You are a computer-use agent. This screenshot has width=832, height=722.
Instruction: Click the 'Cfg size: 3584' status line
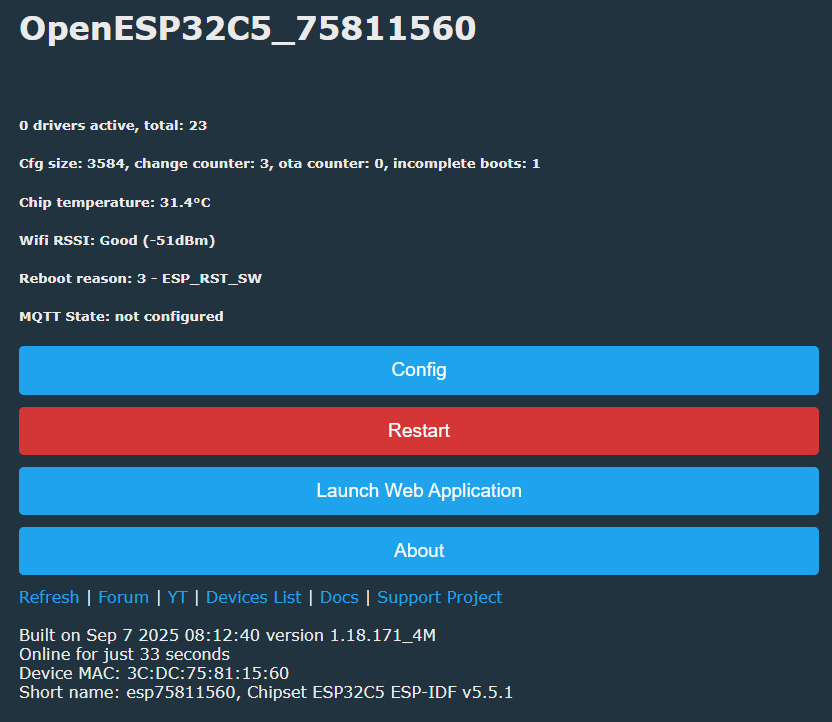280,164
